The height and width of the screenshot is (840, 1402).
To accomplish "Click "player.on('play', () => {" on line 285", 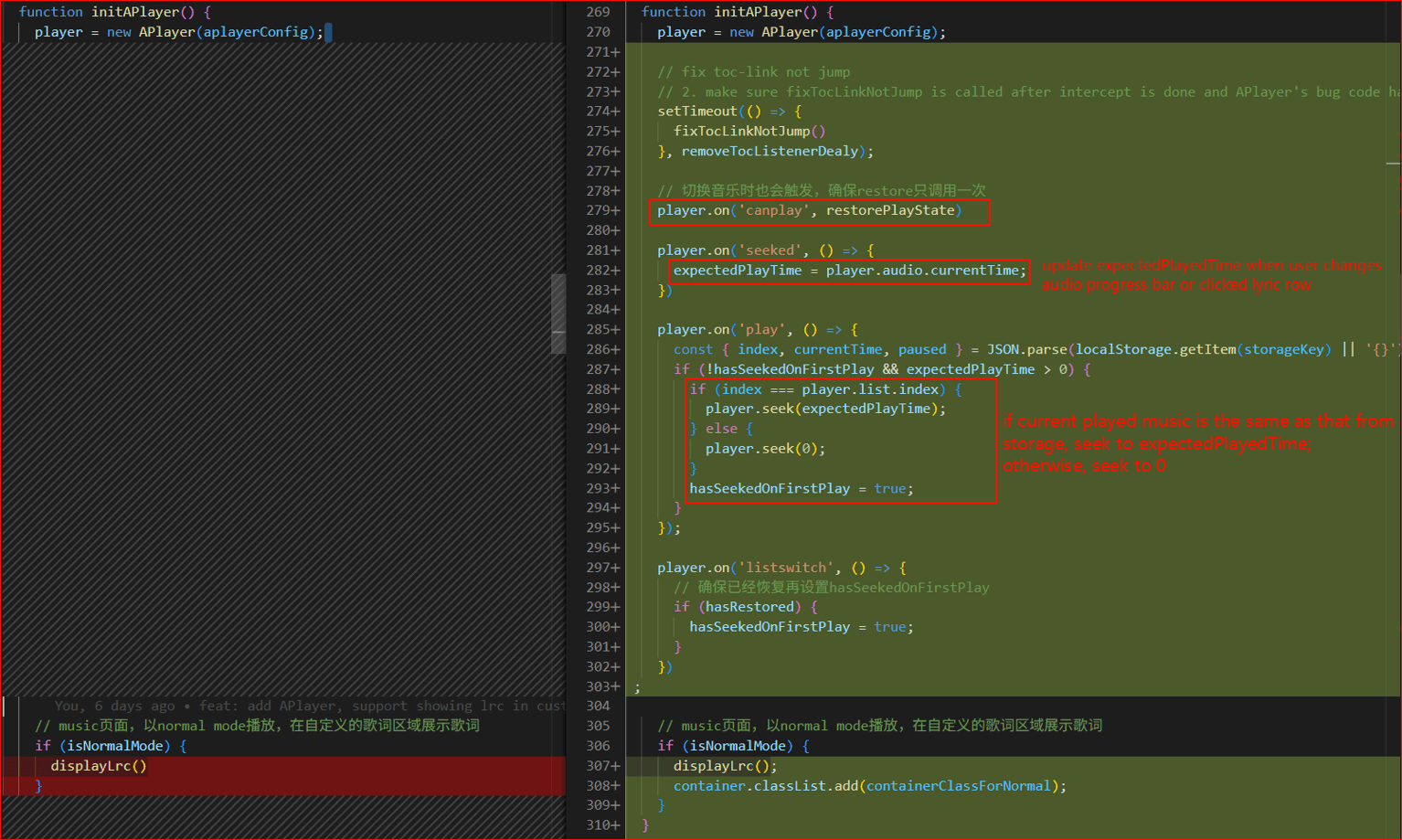I will (x=758, y=330).
